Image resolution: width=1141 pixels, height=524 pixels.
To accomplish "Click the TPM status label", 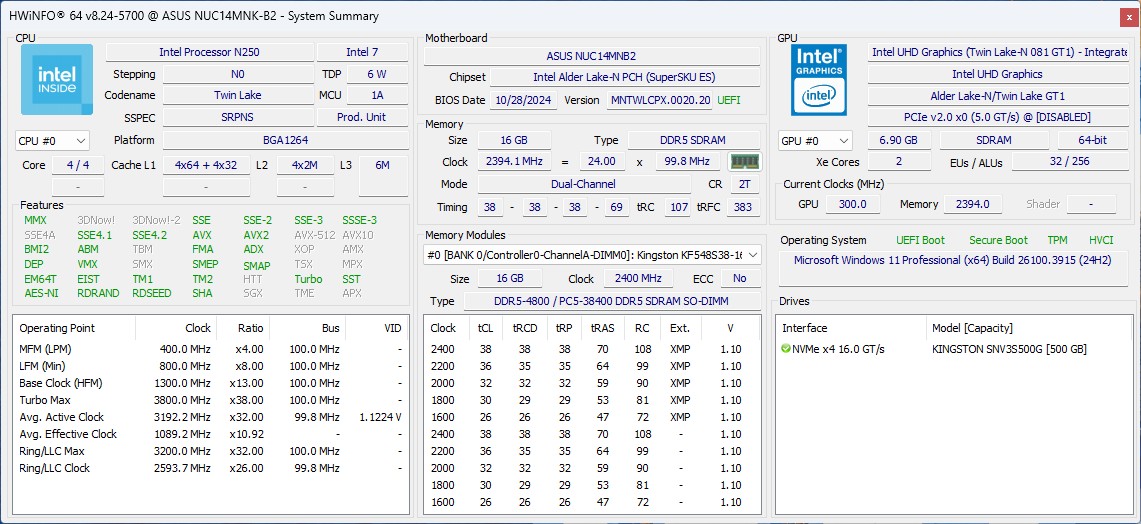I will click(1057, 240).
